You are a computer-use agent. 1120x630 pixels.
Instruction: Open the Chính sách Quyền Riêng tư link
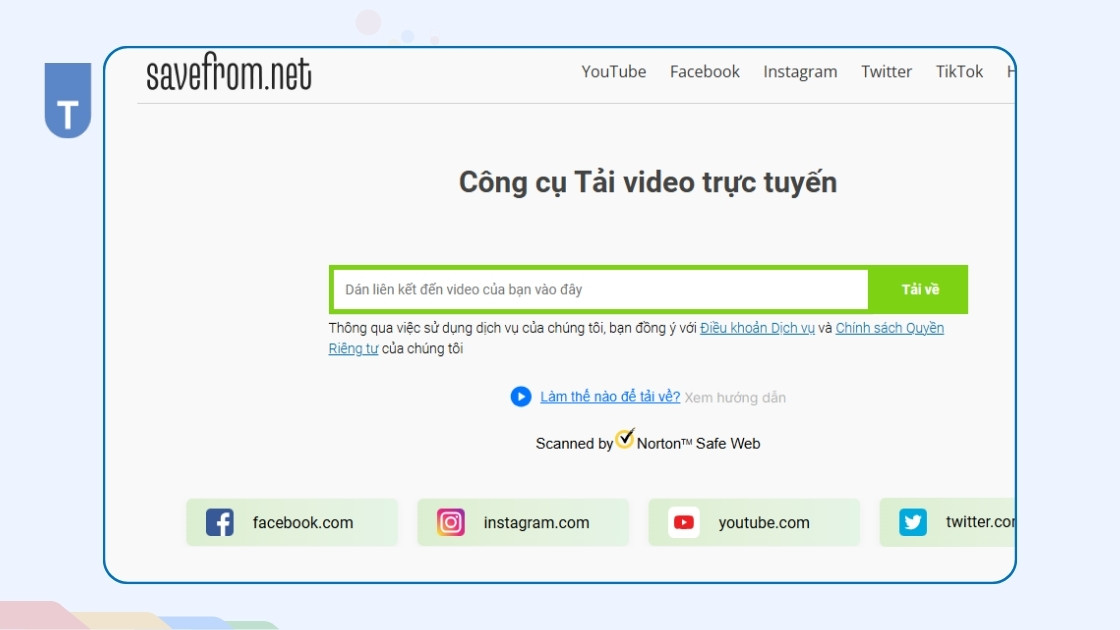pos(889,328)
